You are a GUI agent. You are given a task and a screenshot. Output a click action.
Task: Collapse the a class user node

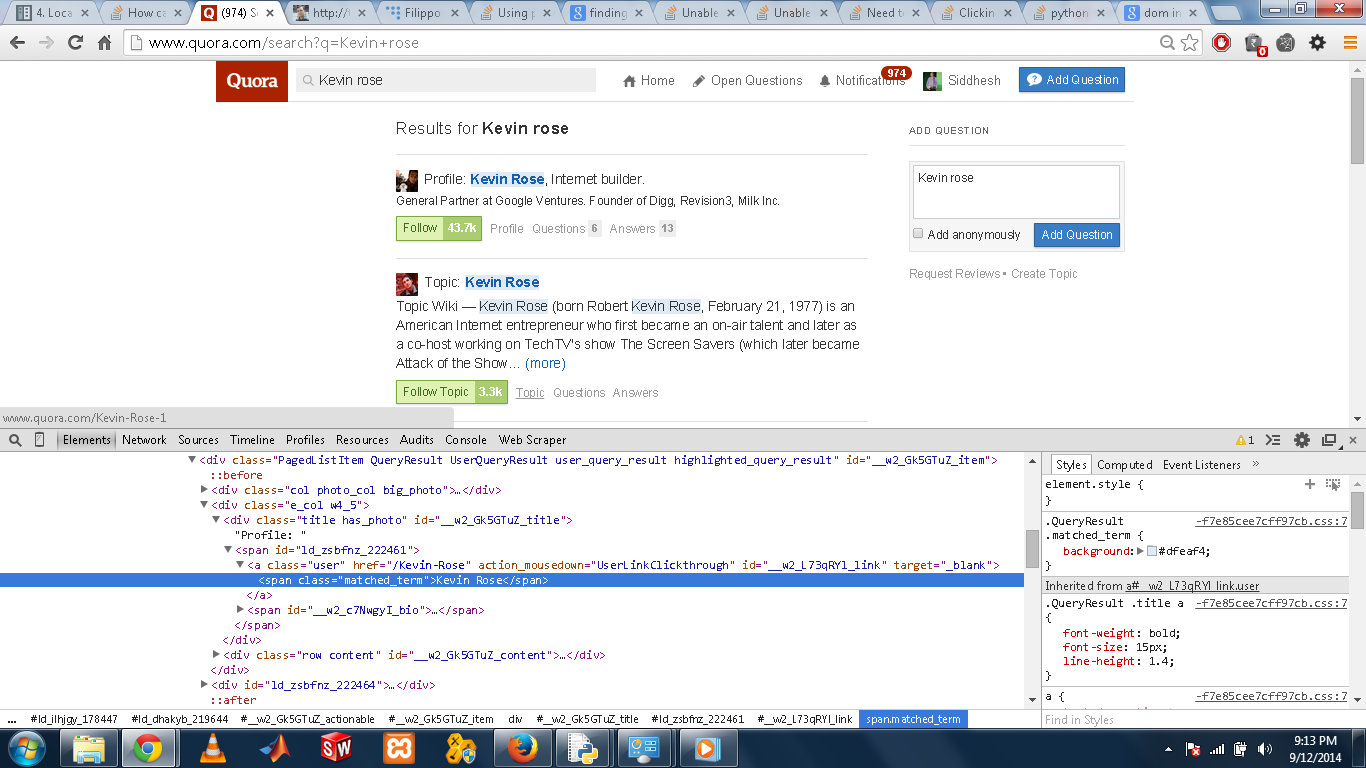coord(240,565)
